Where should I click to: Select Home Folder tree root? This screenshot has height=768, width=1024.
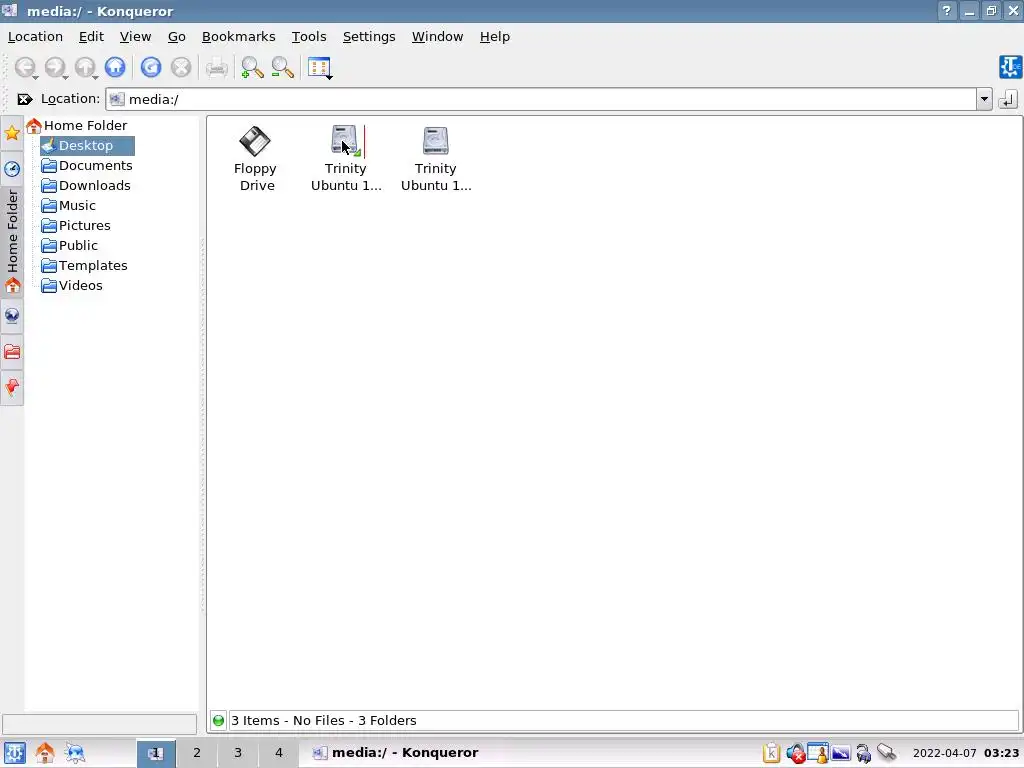coord(77,125)
